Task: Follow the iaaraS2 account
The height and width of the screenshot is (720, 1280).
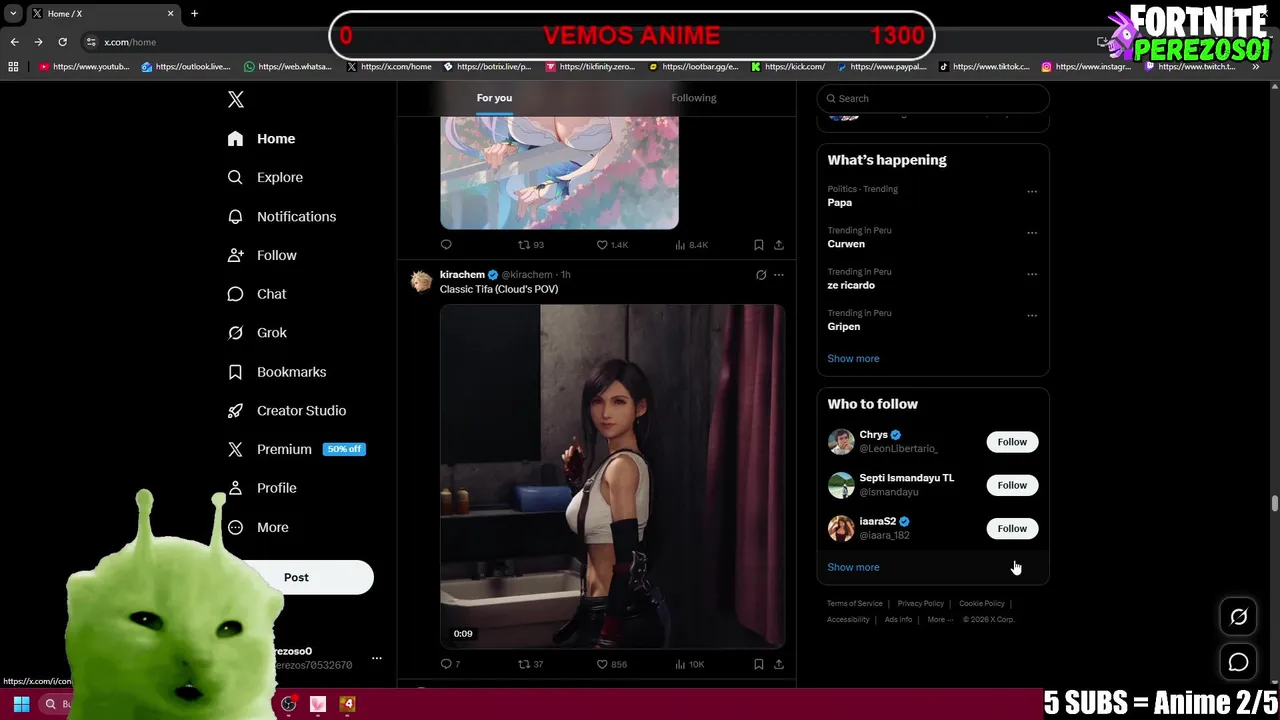Action: (x=1012, y=528)
